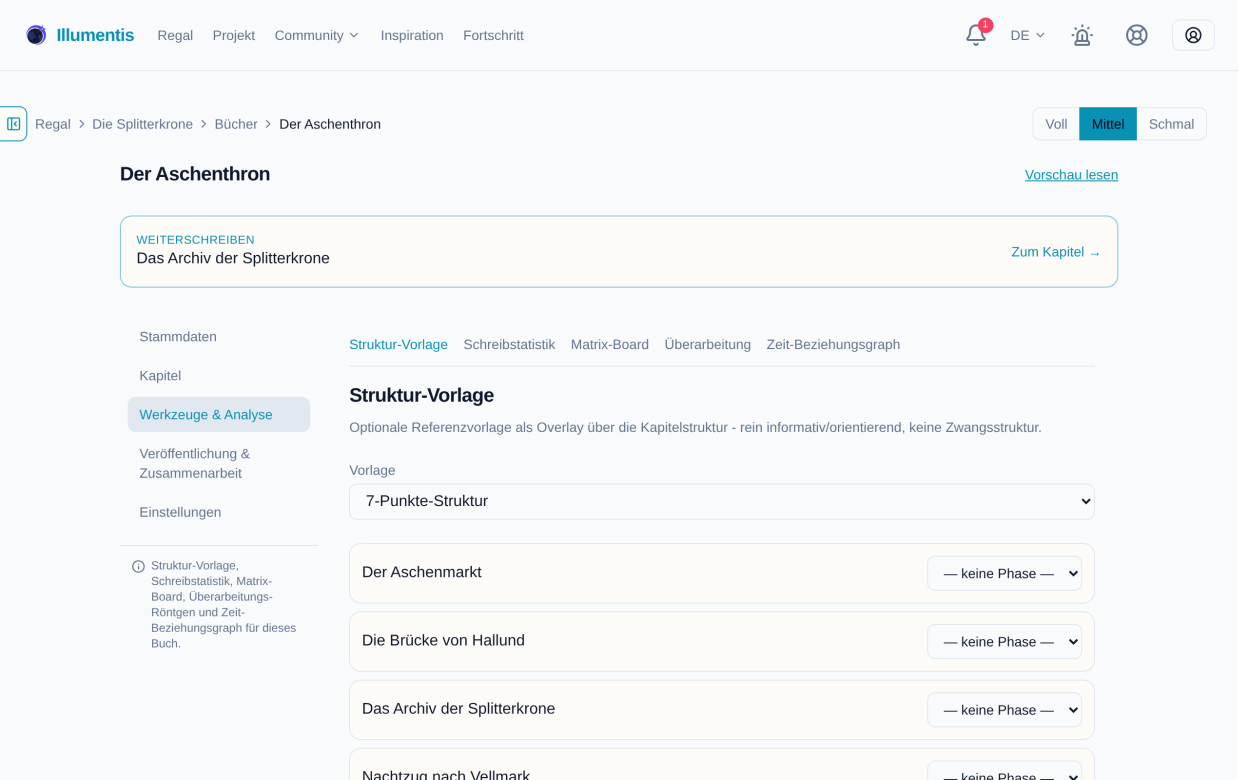Go to Die Splitterkrone breadcrumb

point(144,125)
